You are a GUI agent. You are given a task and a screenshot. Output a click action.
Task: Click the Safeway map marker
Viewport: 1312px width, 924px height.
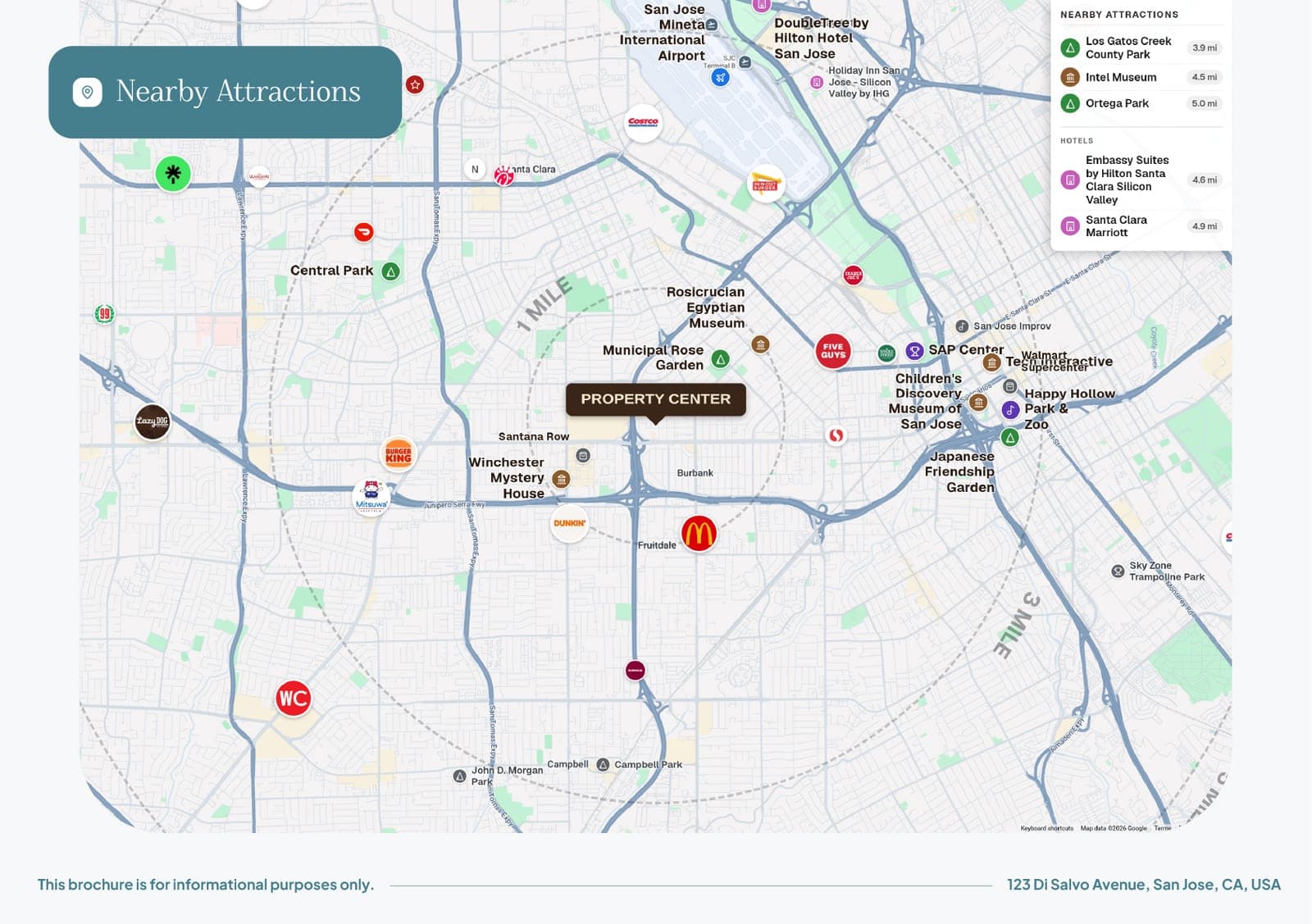click(x=836, y=435)
